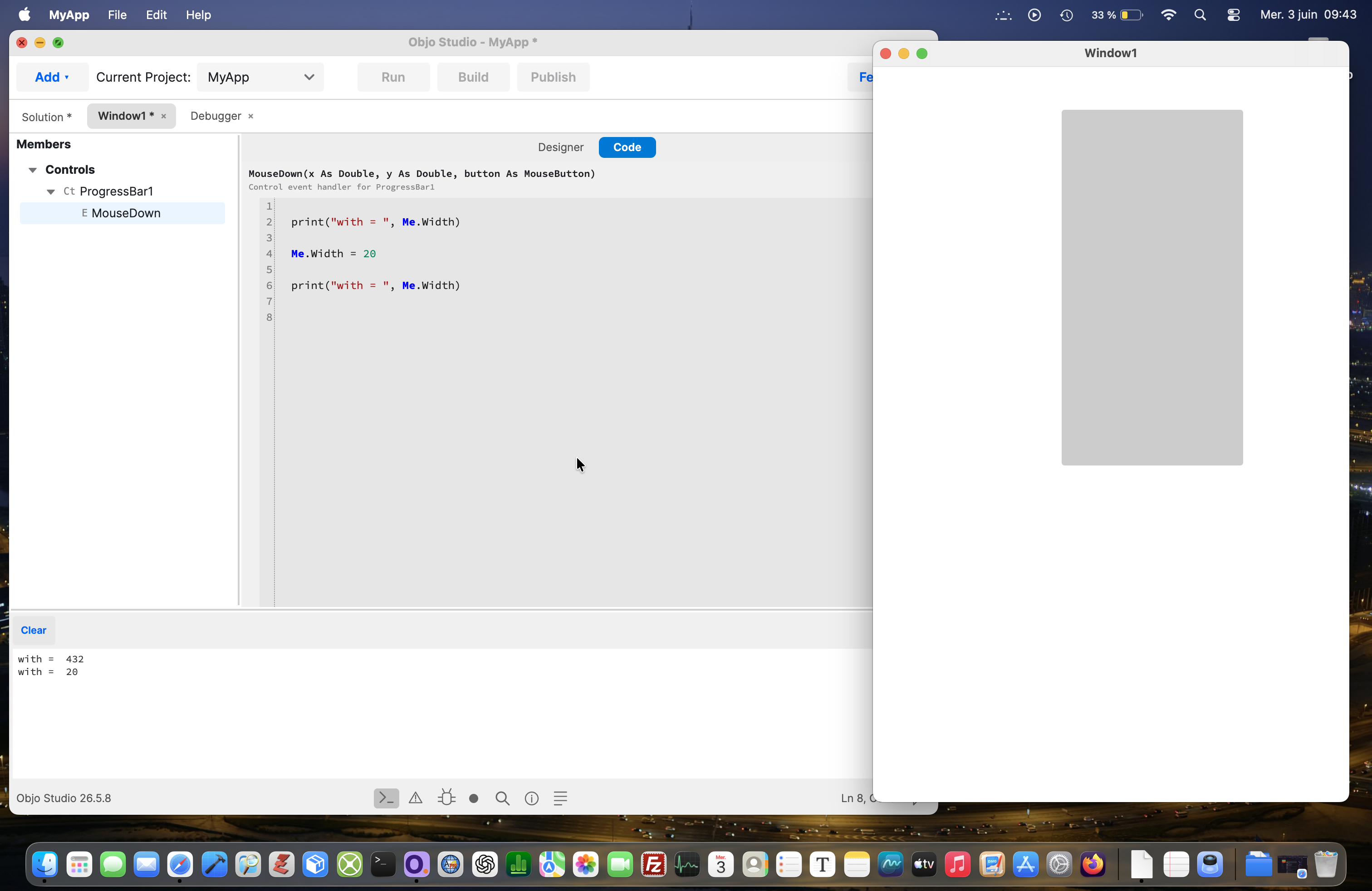Image resolution: width=1372 pixels, height=891 pixels.
Task: Close the Window1 tab
Action: [x=164, y=117]
